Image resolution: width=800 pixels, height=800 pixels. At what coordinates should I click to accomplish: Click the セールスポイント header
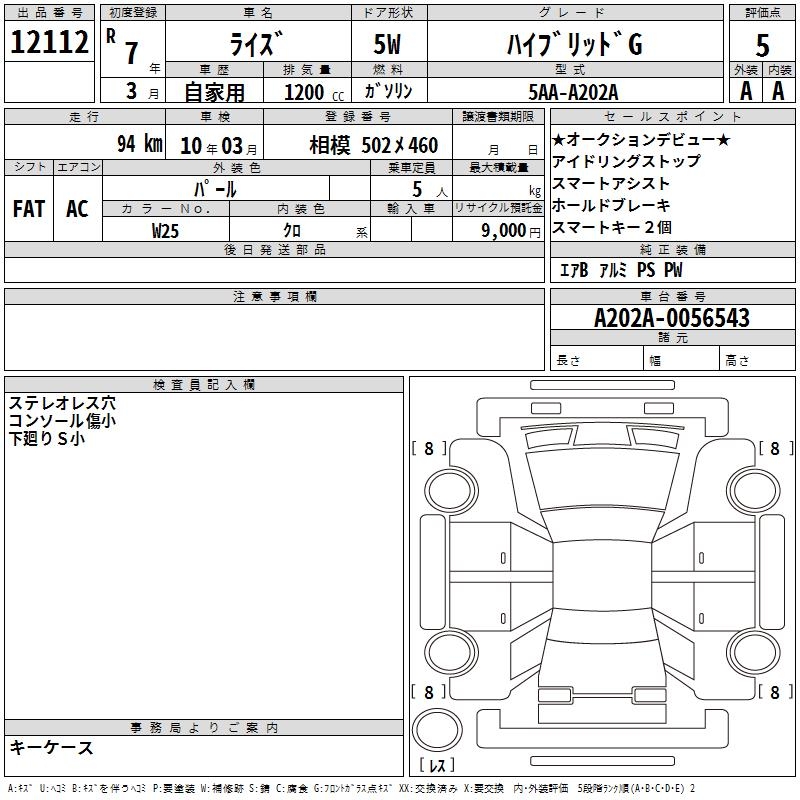pyautogui.click(x=672, y=116)
